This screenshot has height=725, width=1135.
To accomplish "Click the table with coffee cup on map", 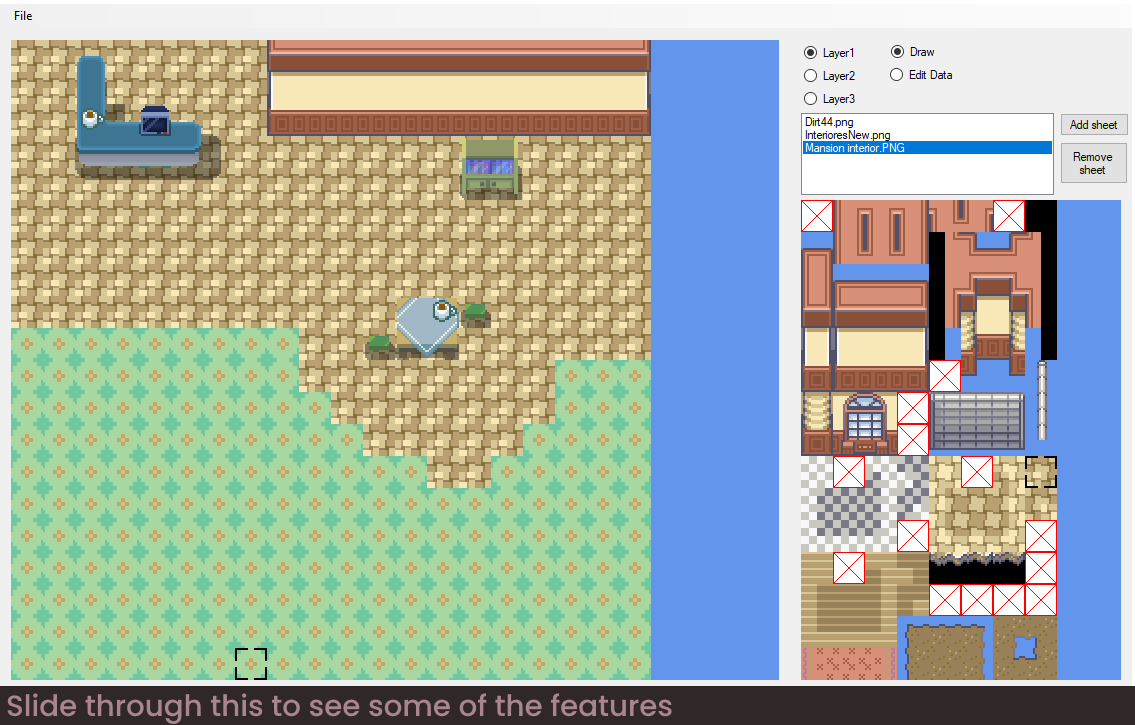I will point(427,327).
